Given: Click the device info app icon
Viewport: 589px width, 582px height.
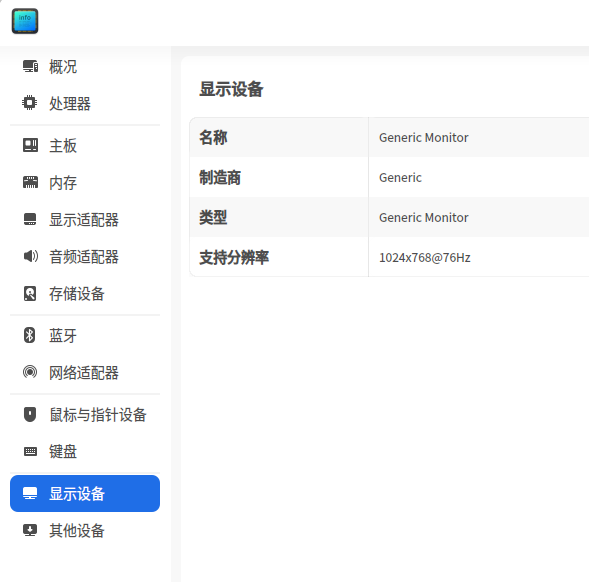Looking at the screenshot, I should [x=25, y=21].
